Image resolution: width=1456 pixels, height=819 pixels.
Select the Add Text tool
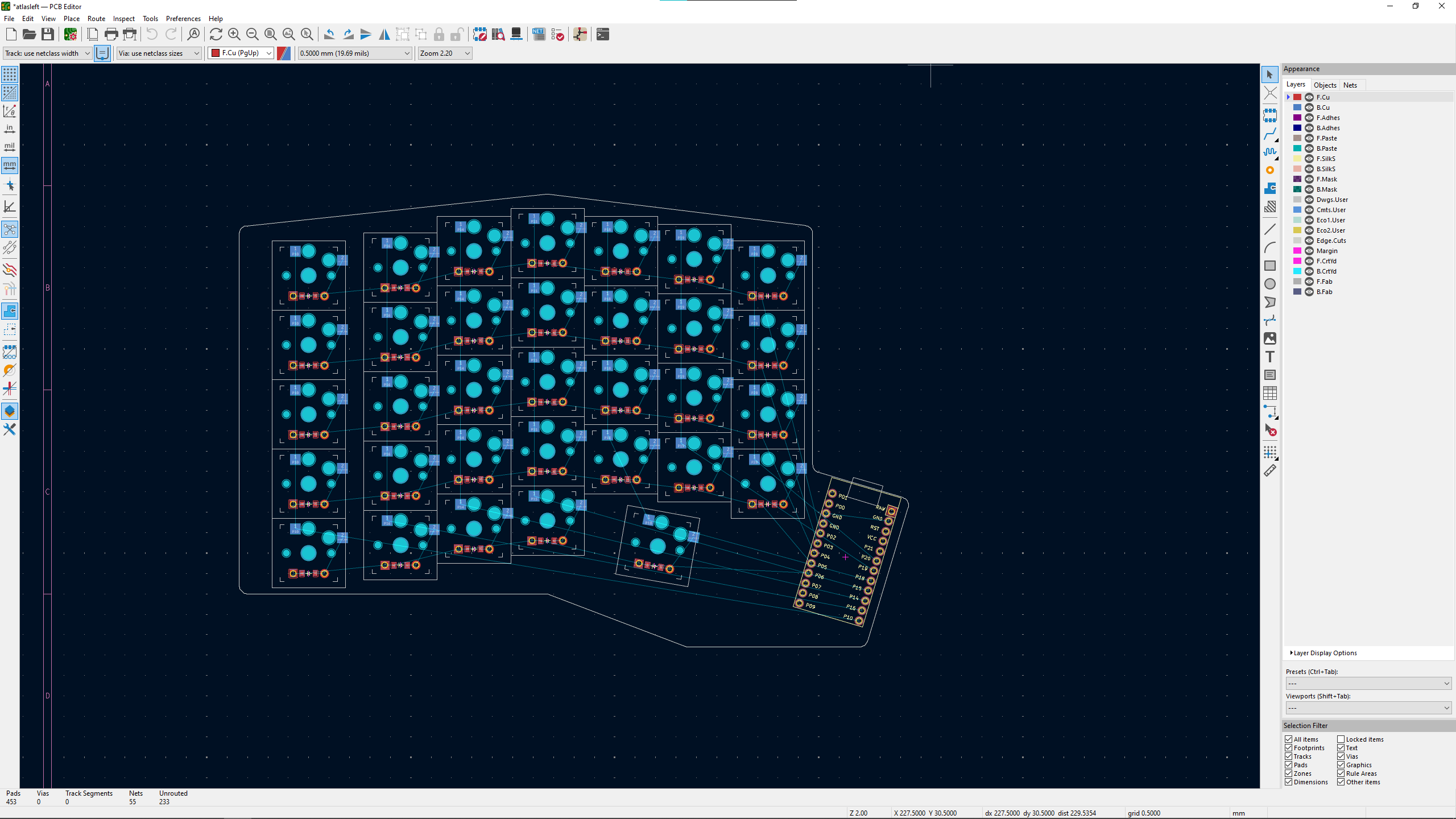pyautogui.click(x=1270, y=357)
